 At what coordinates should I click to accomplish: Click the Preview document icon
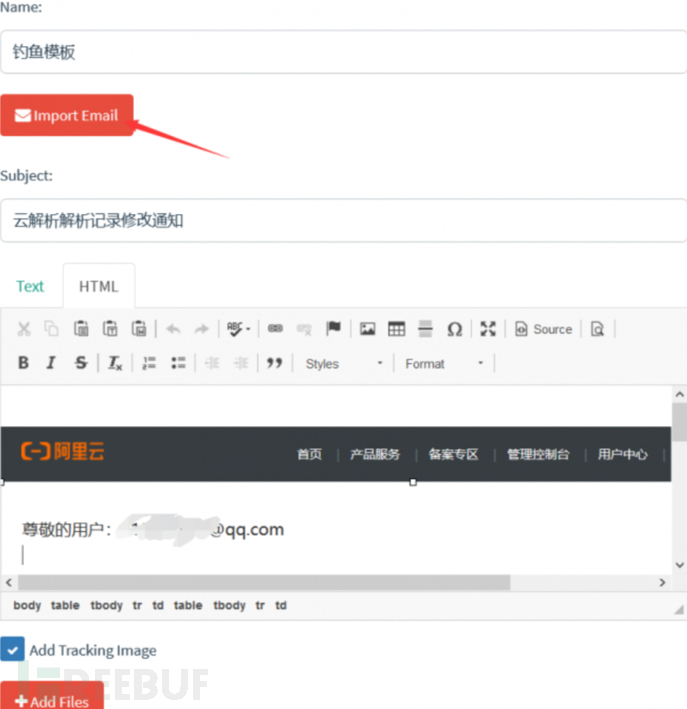pyautogui.click(x=597, y=329)
